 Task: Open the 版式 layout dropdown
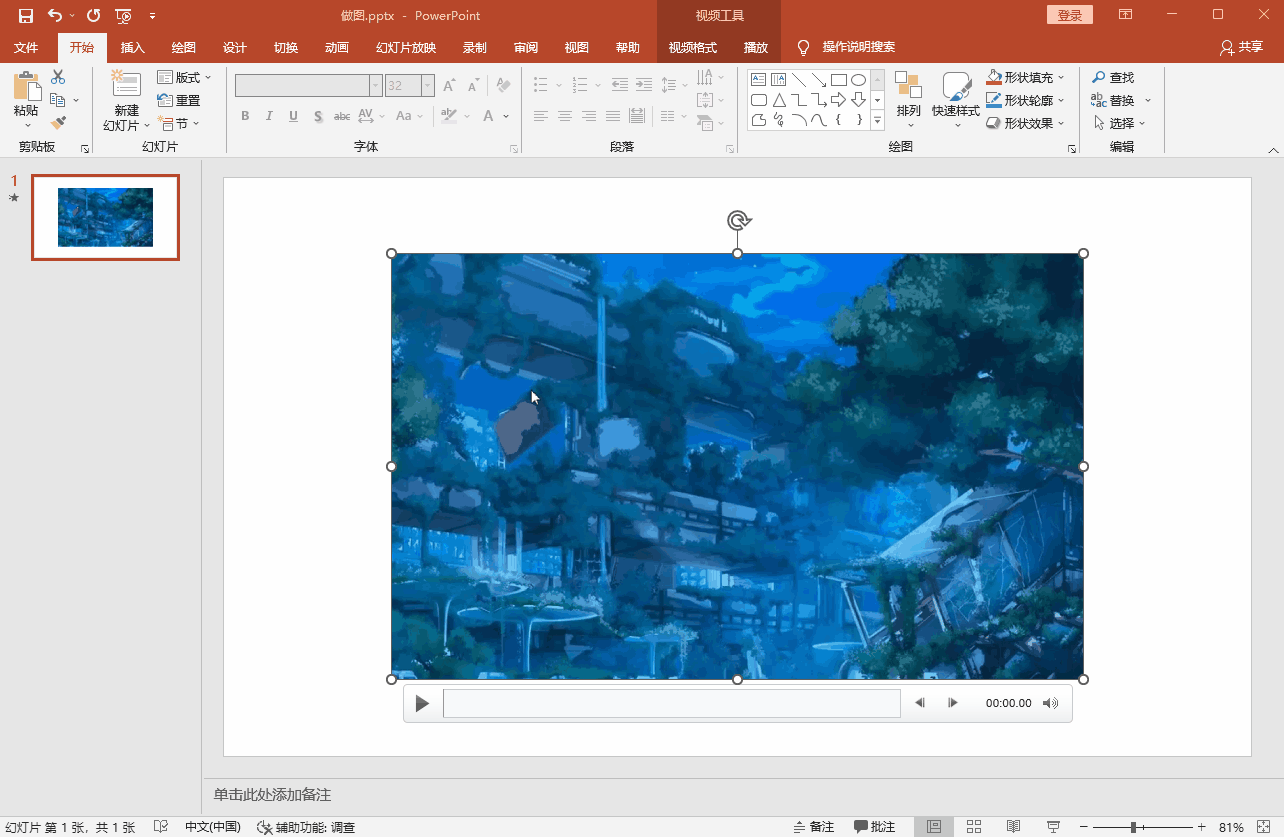click(185, 77)
